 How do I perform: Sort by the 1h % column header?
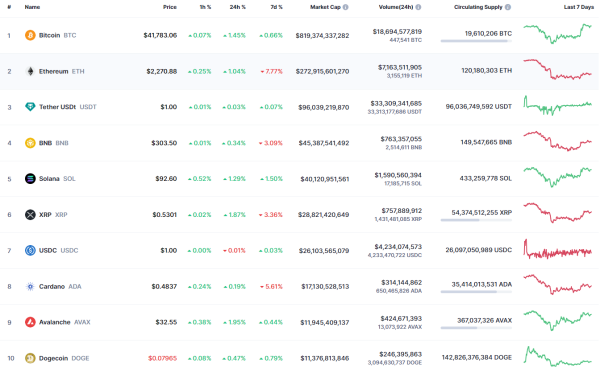205,7
